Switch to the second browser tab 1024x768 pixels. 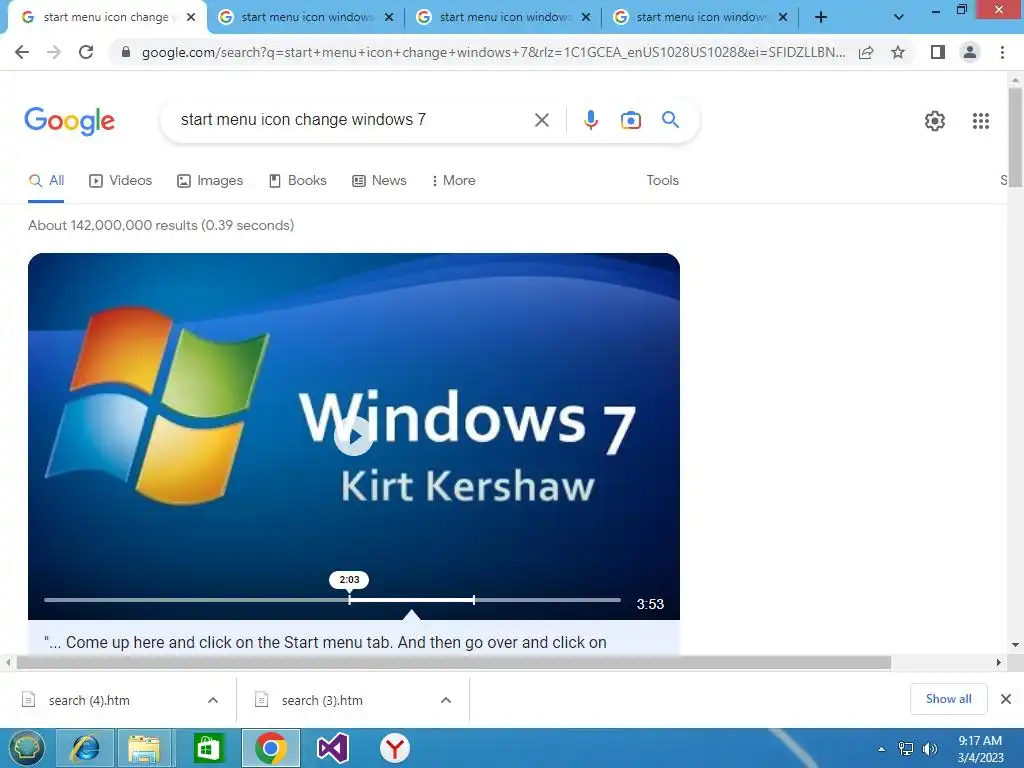click(x=306, y=17)
